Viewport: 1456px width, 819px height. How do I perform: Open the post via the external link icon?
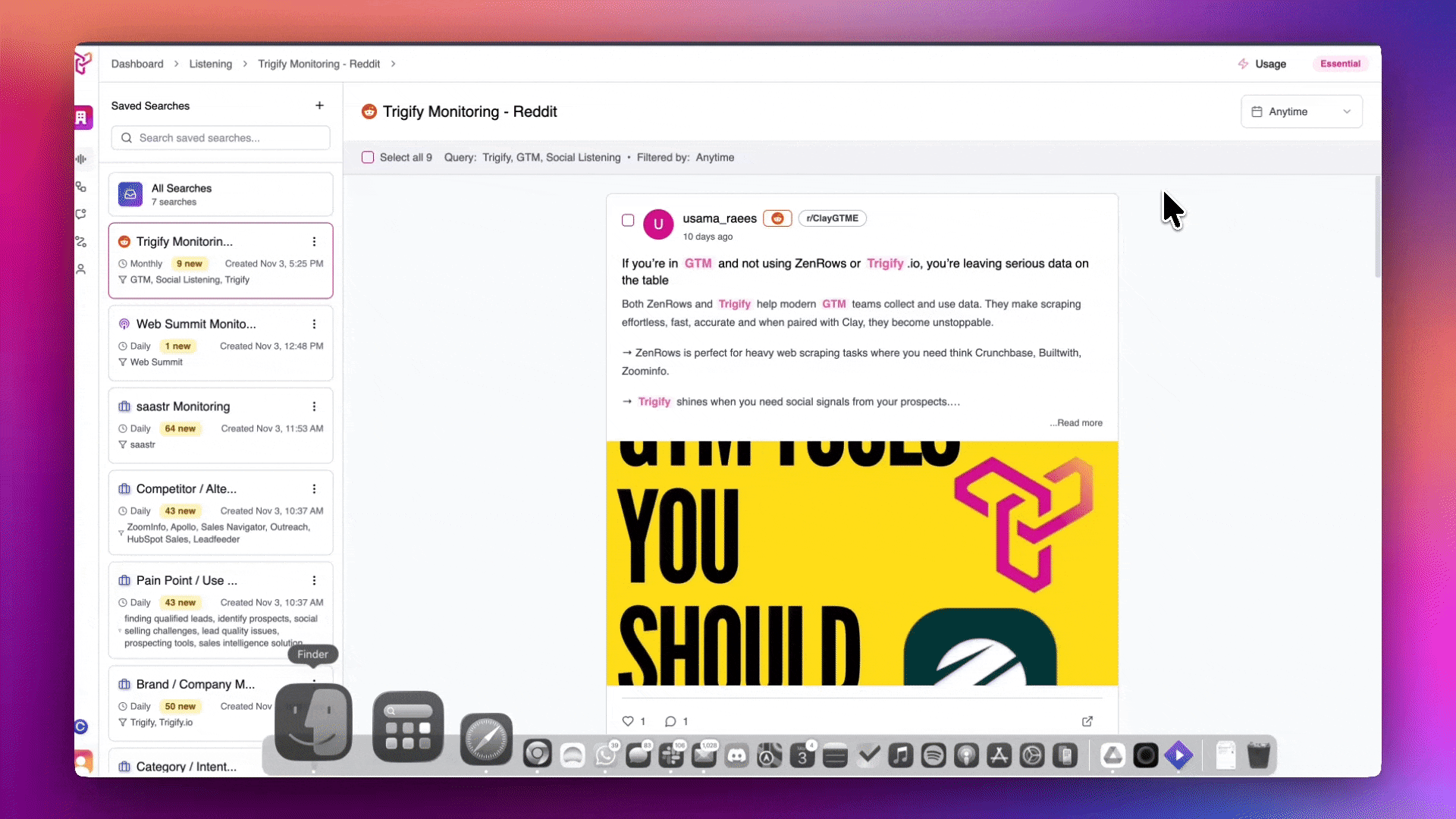tap(1087, 721)
